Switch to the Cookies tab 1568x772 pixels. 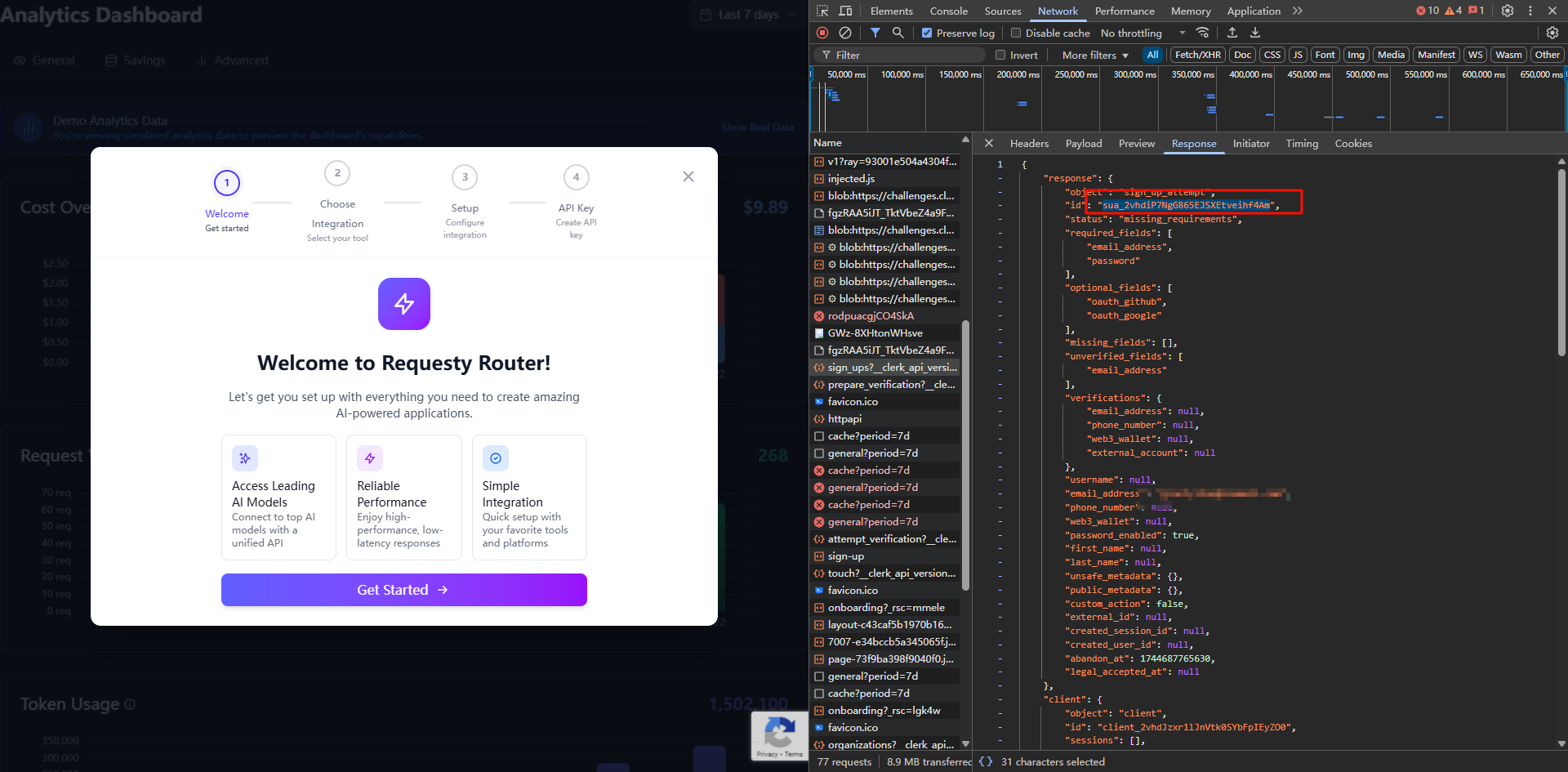click(1353, 143)
